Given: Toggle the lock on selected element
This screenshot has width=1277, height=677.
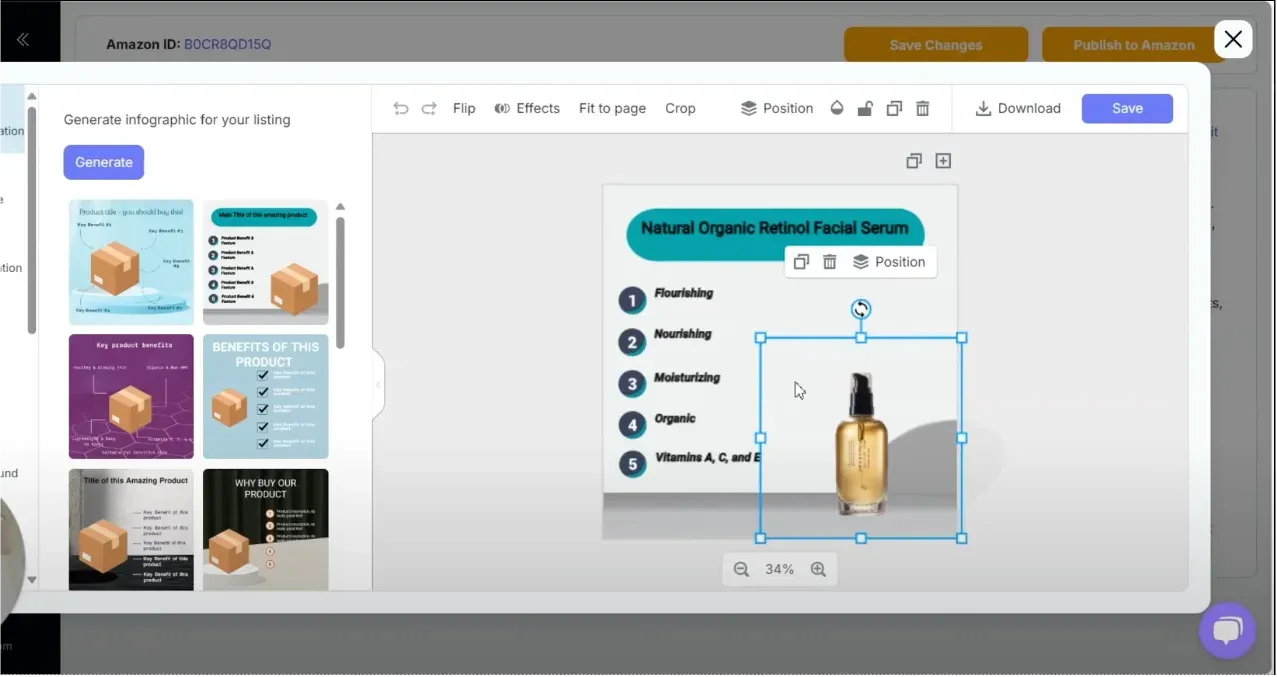Looking at the screenshot, I should 865,109.
